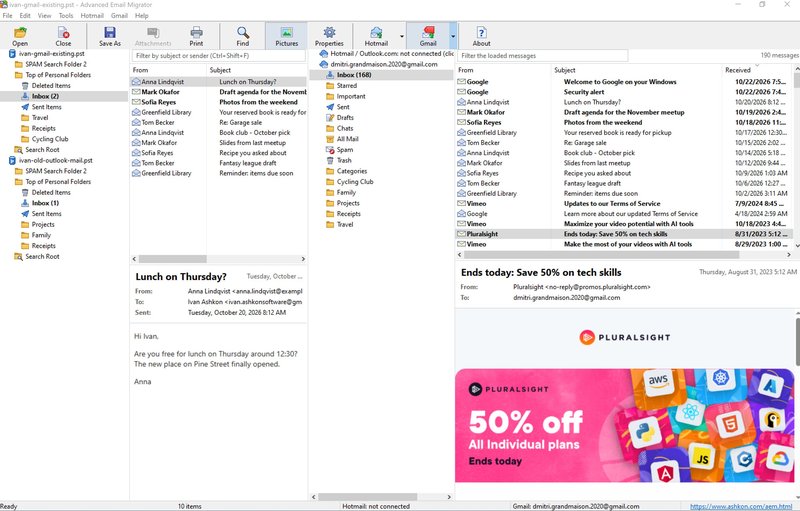The height and width of the screenshot is (511, 800).
Task: Open the Gmail Categories folder
Action: [x=352, y=171]
